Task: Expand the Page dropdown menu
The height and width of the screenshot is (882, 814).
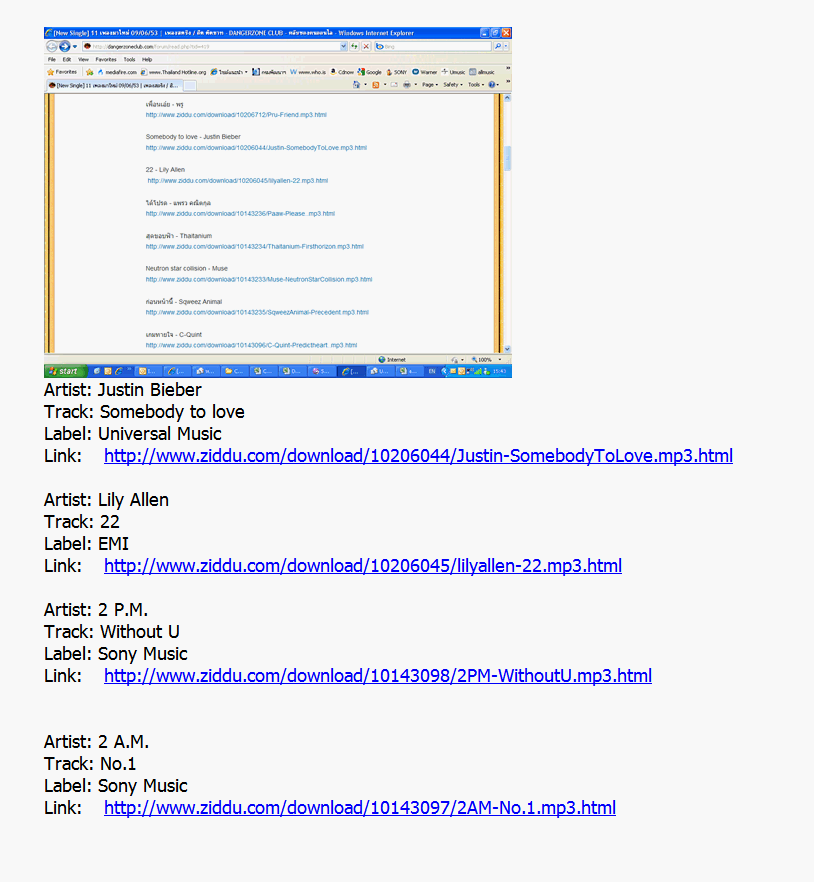Action: point(430,85)
